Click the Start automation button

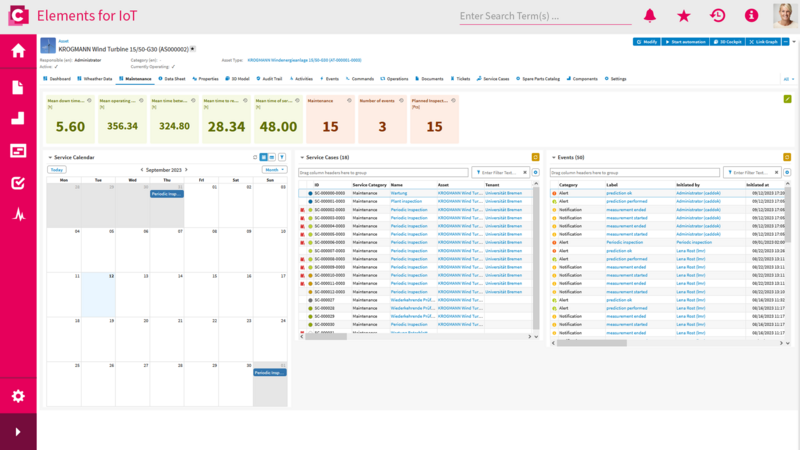[685, 42]
